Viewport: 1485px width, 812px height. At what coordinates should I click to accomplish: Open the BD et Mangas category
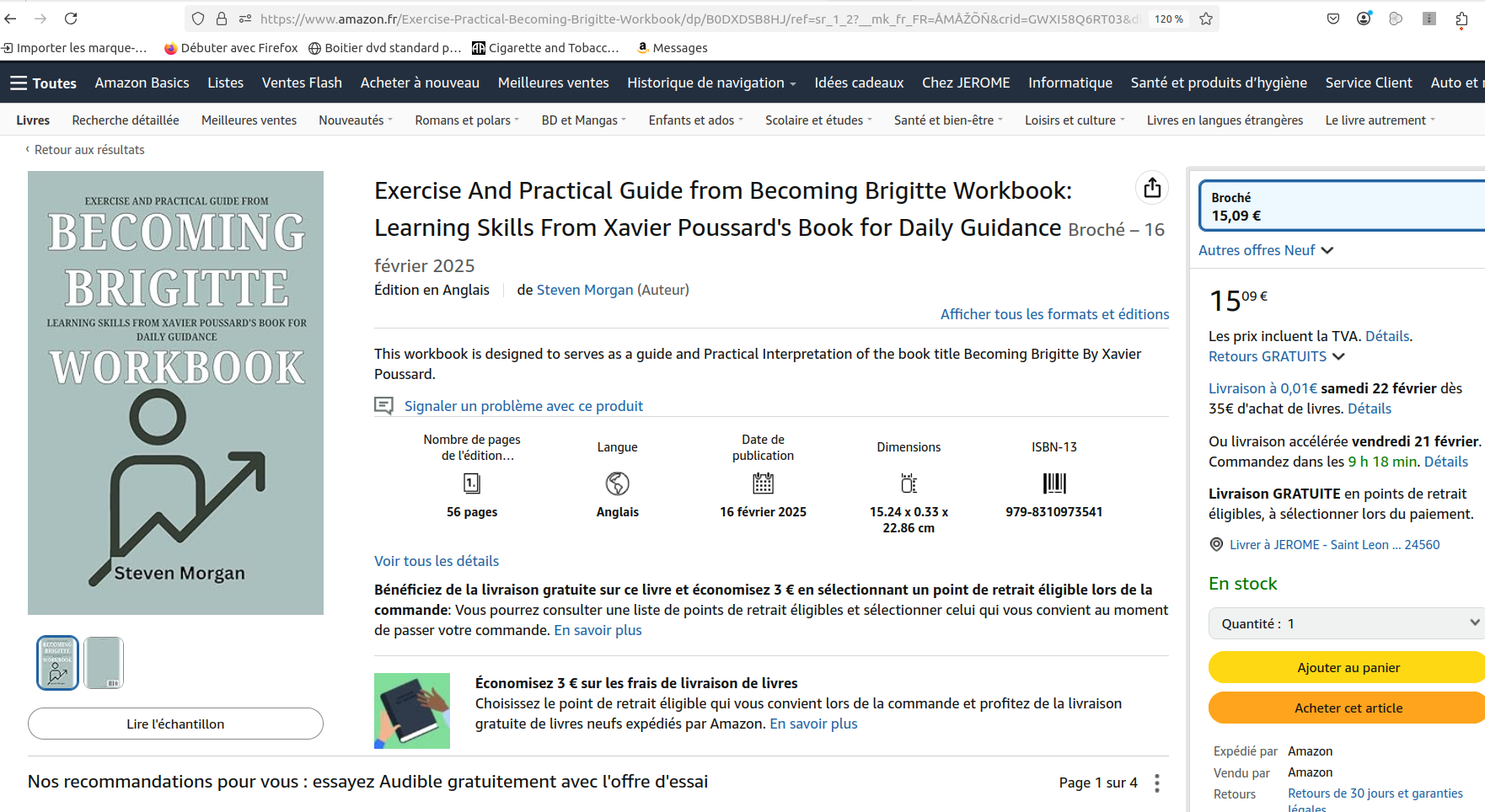(583, 120)
